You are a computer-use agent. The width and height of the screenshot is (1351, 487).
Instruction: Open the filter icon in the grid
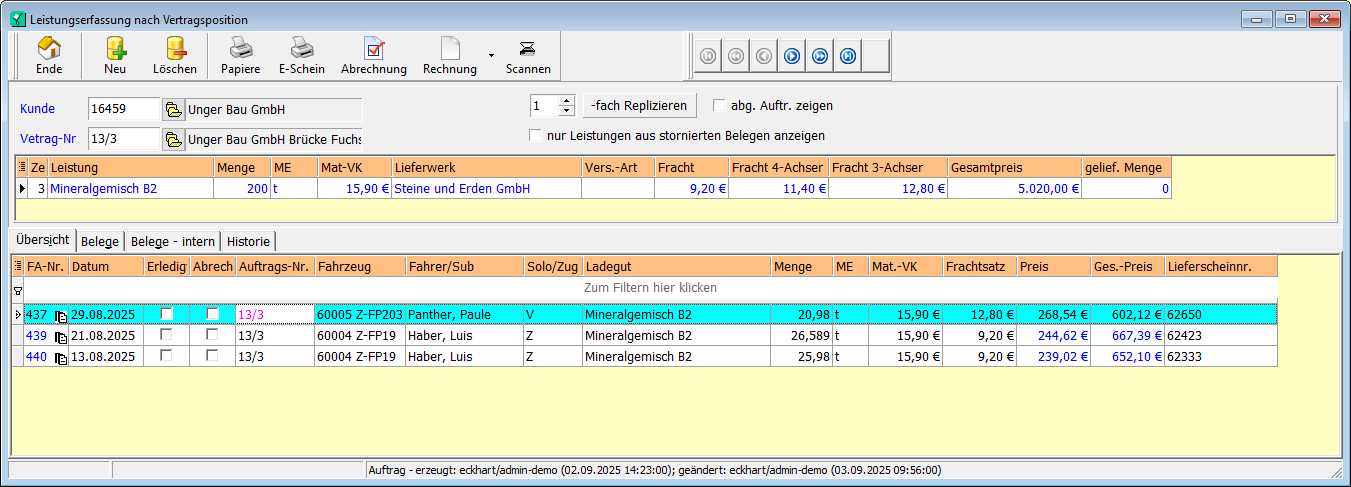pos(16,289)
